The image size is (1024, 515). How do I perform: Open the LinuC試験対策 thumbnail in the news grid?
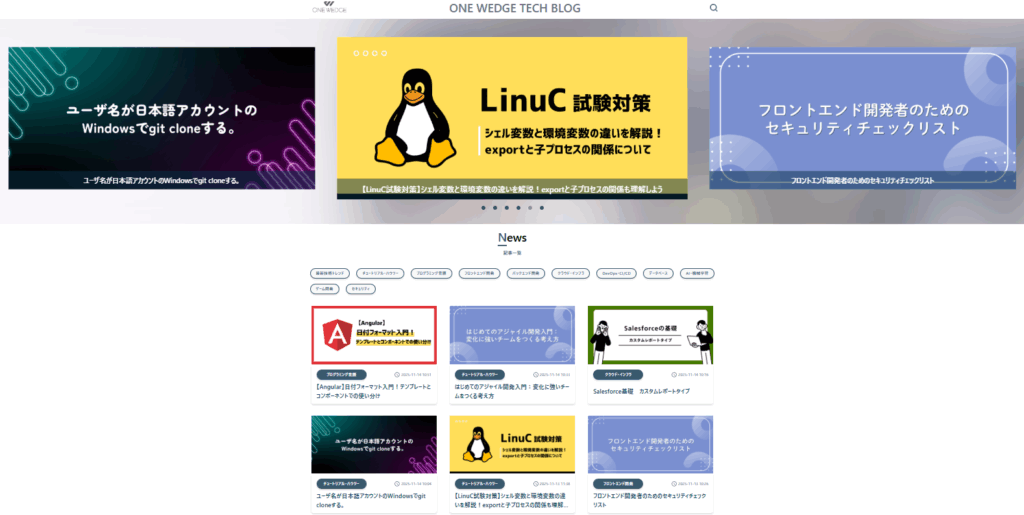coord(512,444)
